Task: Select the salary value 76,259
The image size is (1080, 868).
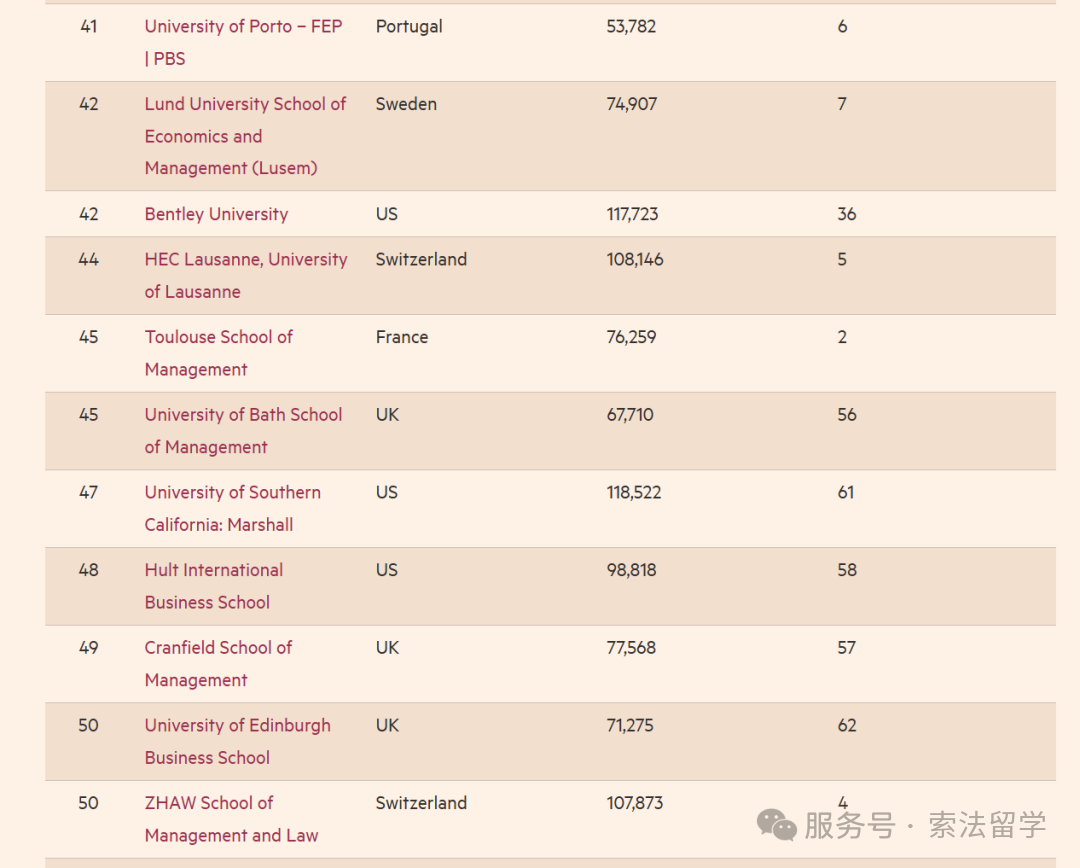Action: pyautogui.click(x=631, y=337)
